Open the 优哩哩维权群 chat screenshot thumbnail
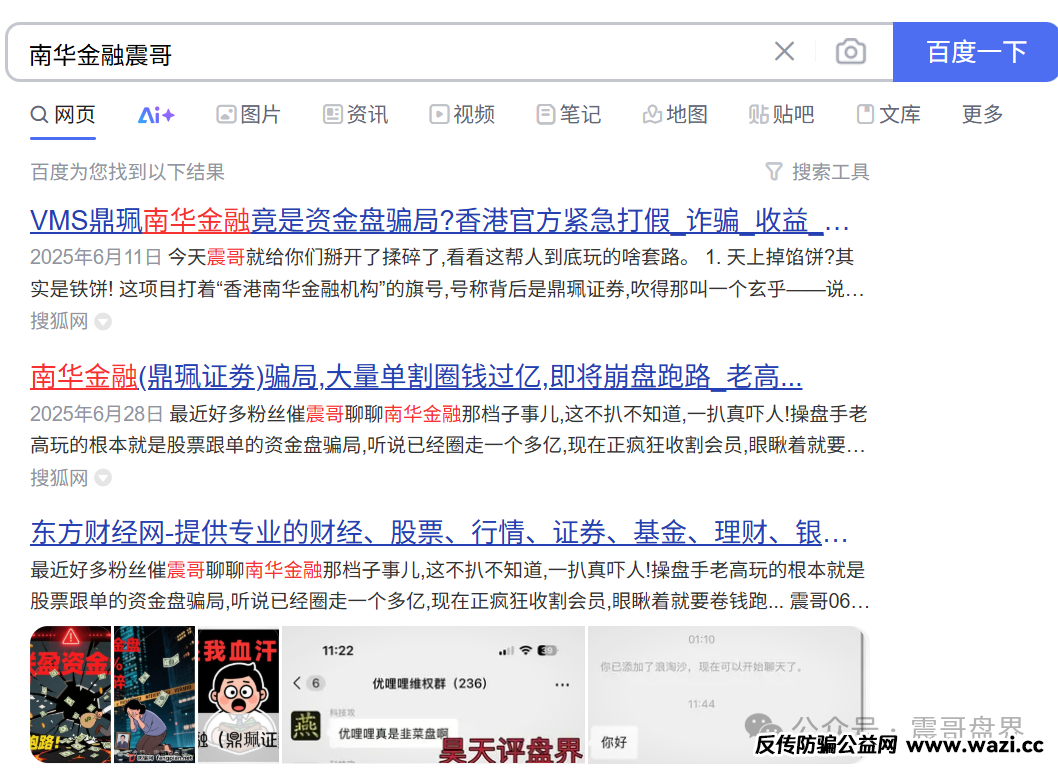 (433, 694)
